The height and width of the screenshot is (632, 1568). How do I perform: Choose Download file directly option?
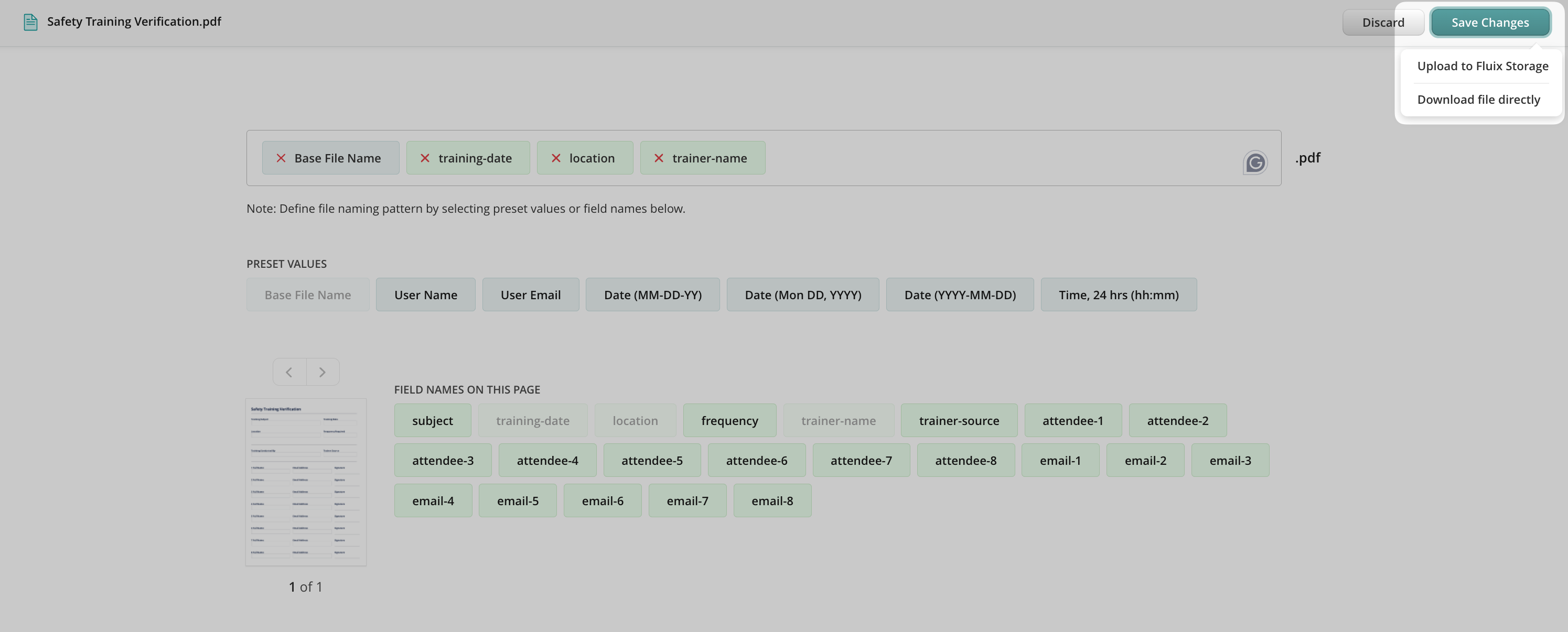pyautogui.click(x=1478, y=99)
